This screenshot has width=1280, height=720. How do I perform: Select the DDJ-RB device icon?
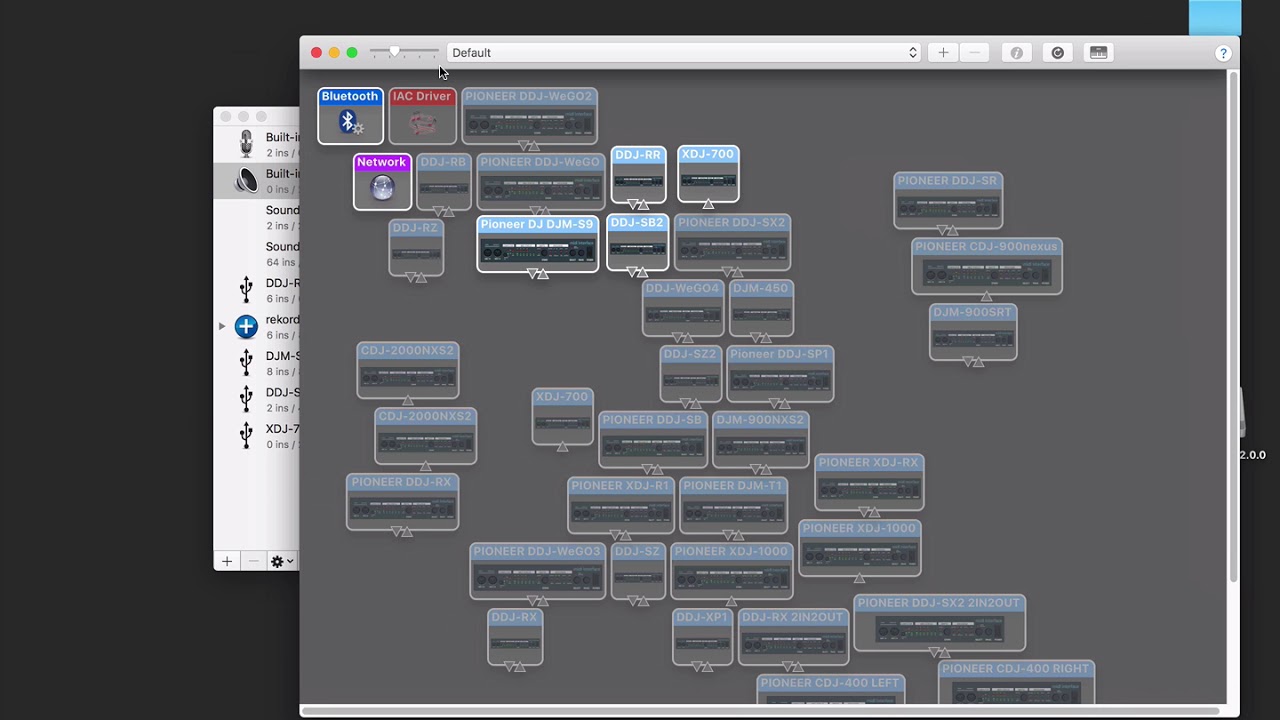click(443, 181)
